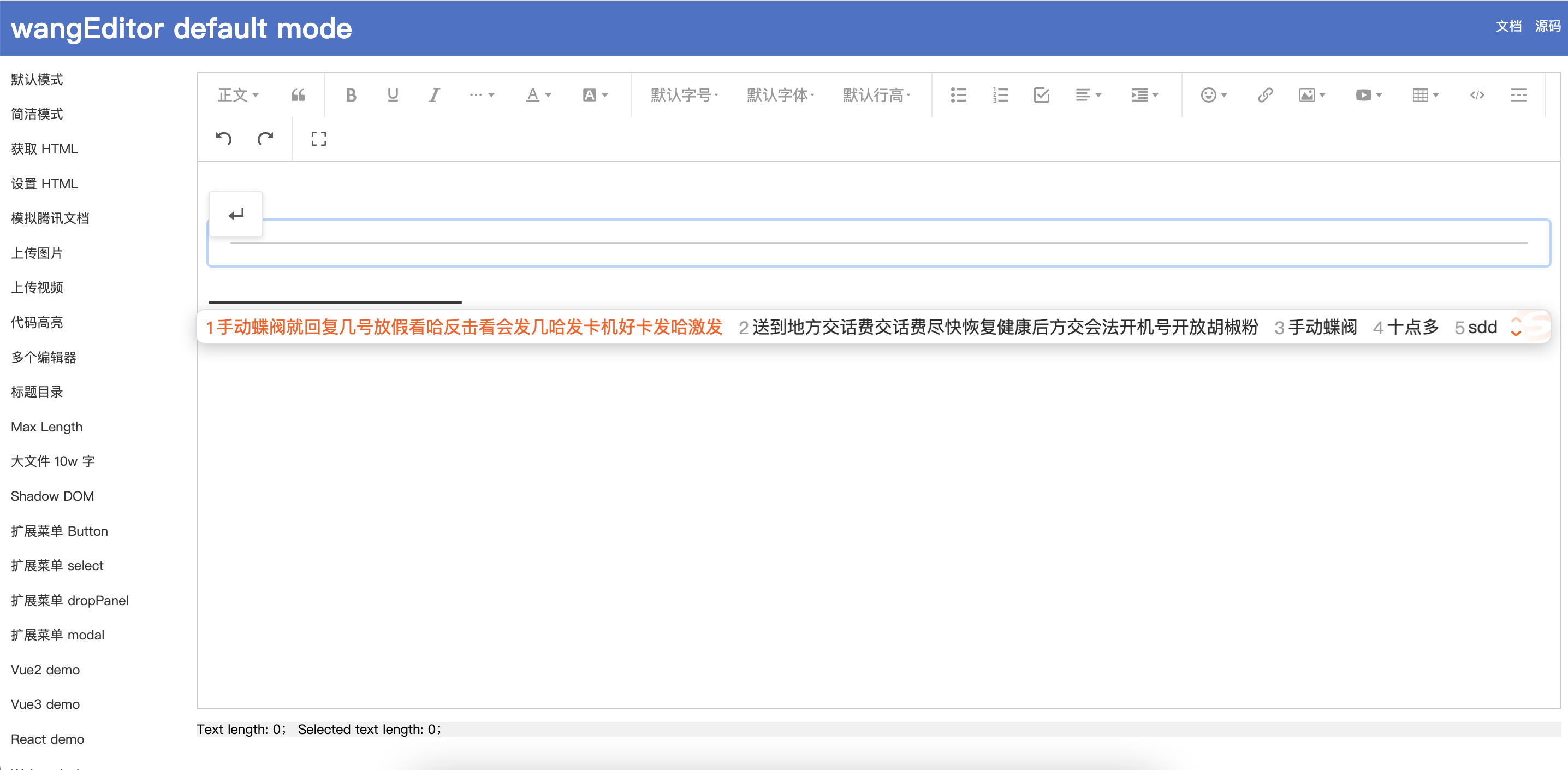Image resolution: width=1568 pixels, height=770 pixels.
Task: Open the 文档 documentation link
Action: coord(1508,27)
